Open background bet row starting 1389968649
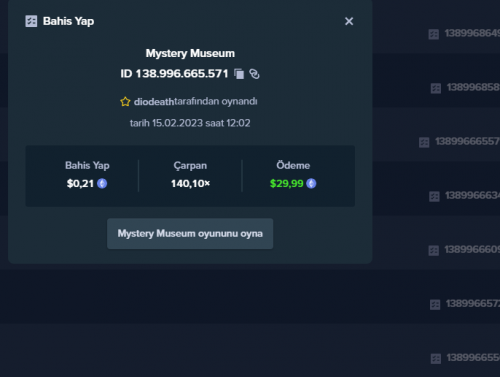The width and height of the screenshot is (500, 377). (472, 33)
